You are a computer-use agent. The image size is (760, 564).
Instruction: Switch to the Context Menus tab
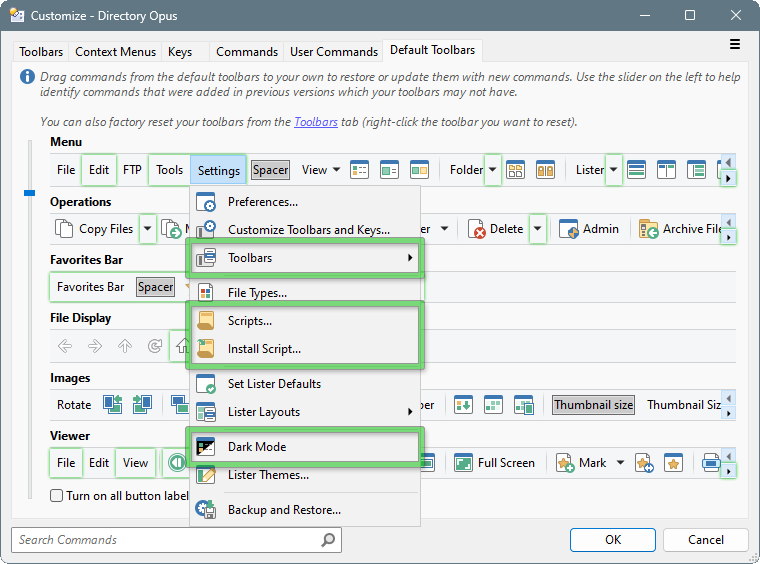[115, 51]
